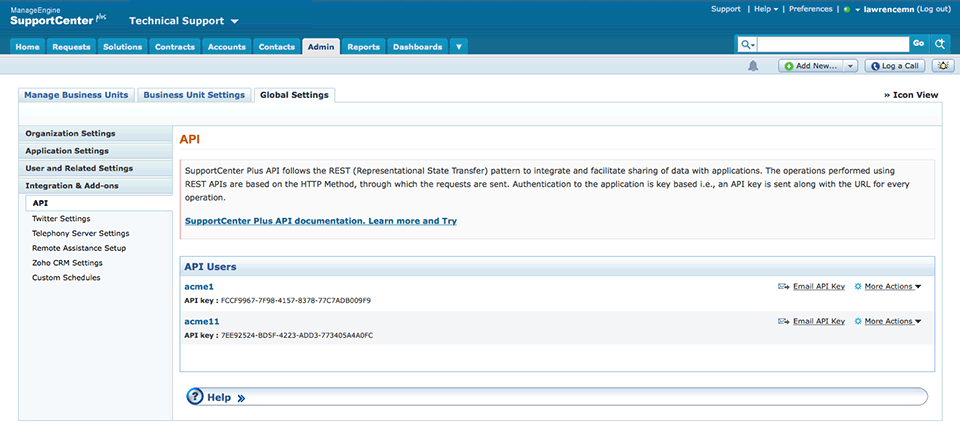960x431 pixels.
Task: Open the Help dropdown menu
Action: pos(766,9)
